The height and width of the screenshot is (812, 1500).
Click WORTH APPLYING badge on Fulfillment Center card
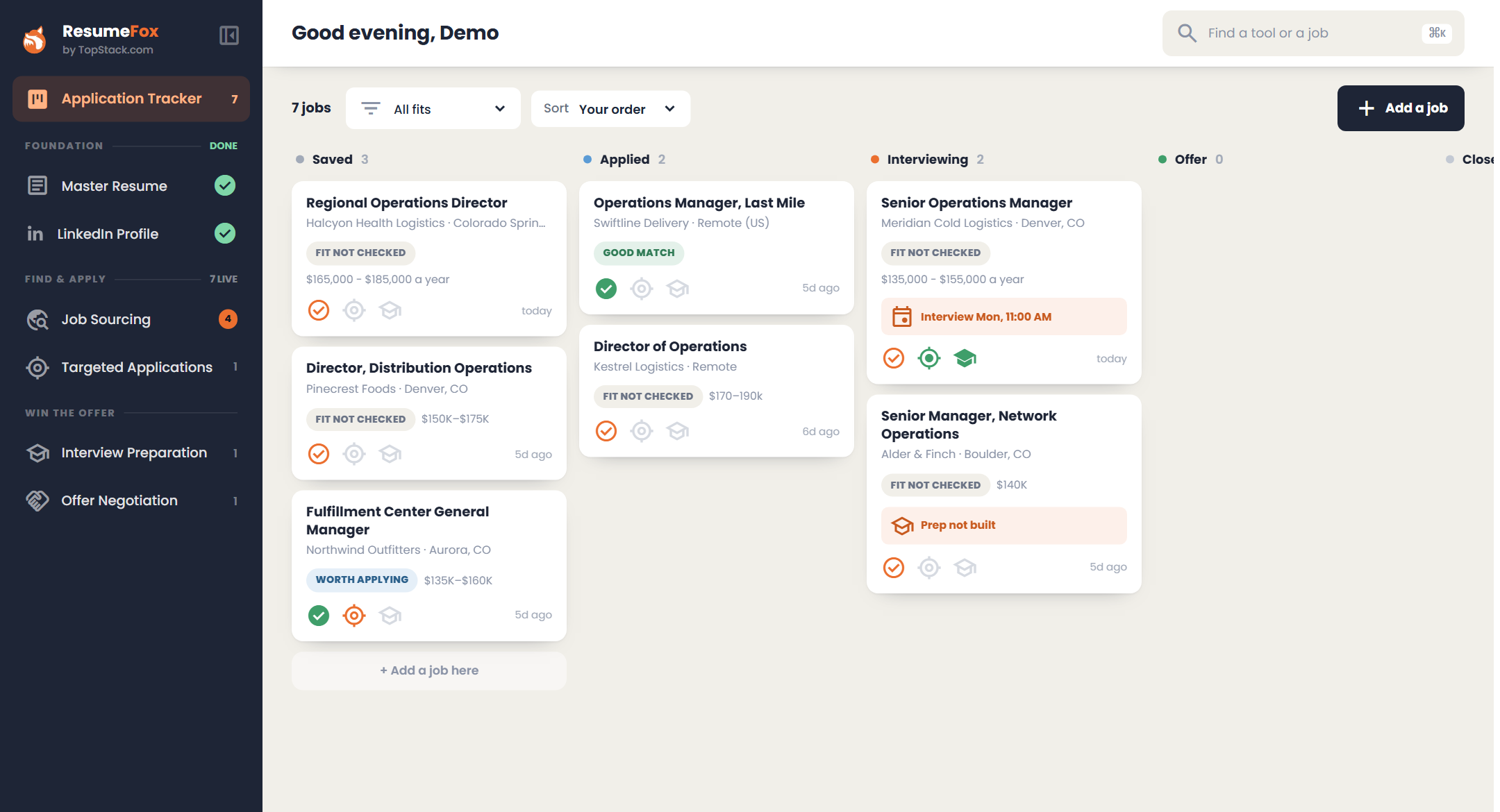(362, 580)
